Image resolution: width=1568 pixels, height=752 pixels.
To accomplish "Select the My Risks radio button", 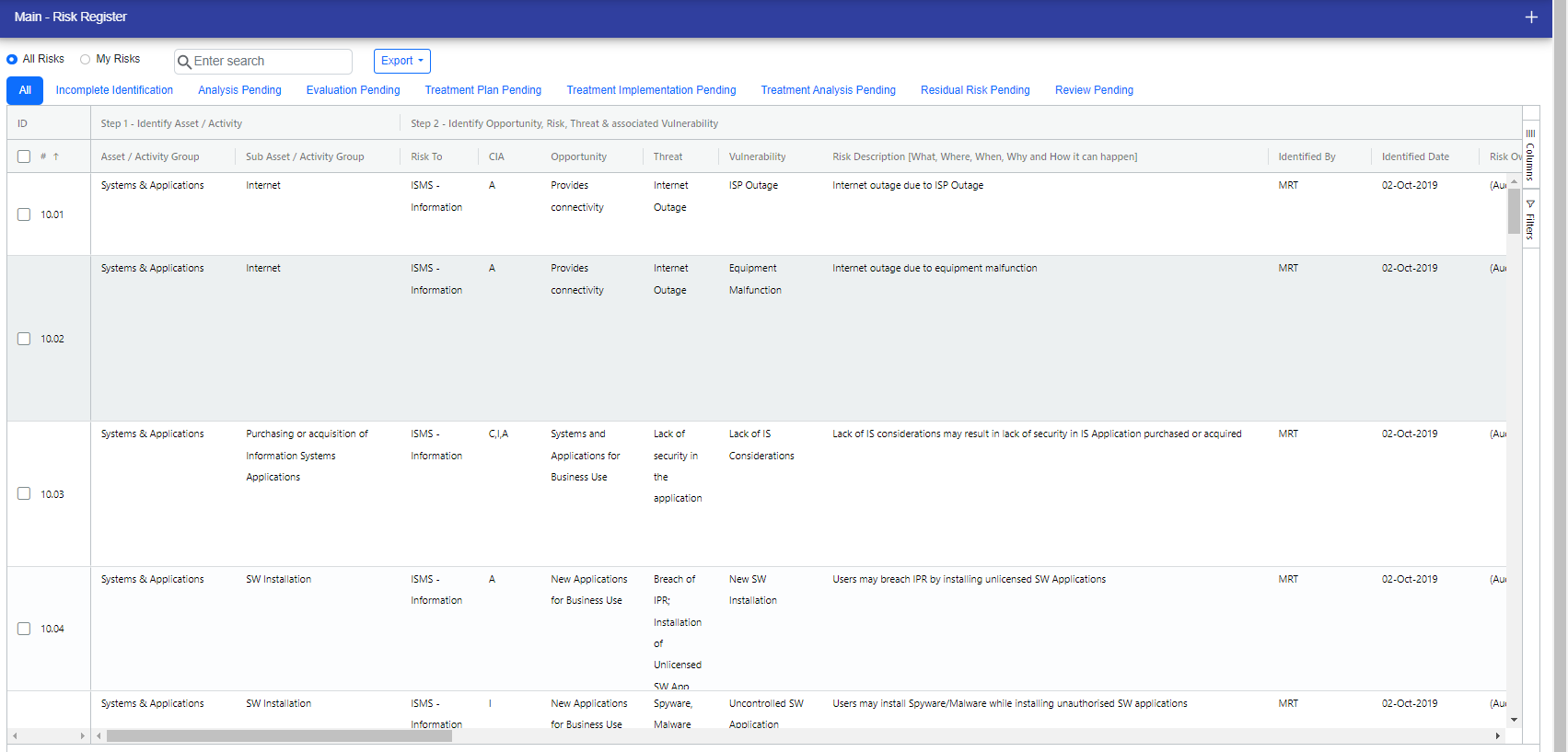I will [x=86, y=59].
